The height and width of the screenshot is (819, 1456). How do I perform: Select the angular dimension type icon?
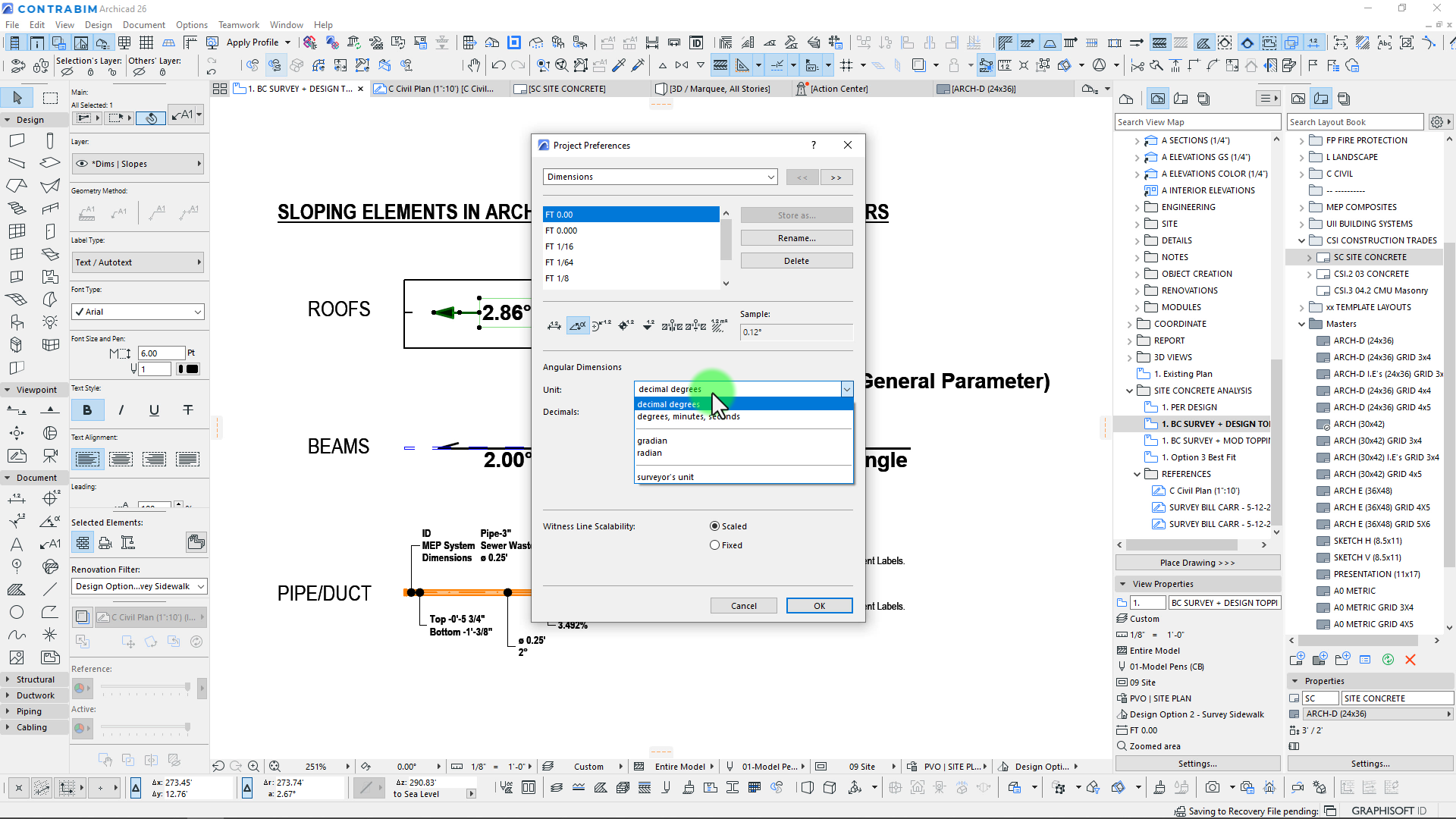(578, 326)
